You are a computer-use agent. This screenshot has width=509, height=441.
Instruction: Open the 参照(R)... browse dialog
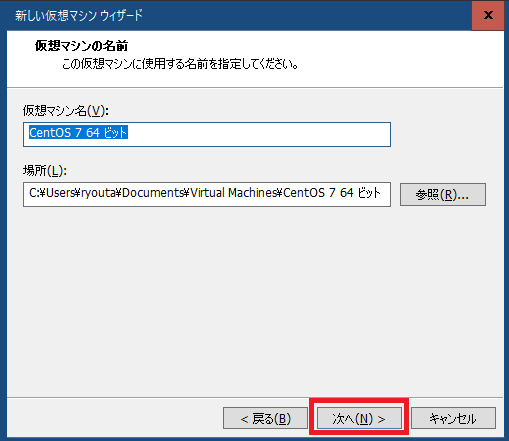click(443, 194)
